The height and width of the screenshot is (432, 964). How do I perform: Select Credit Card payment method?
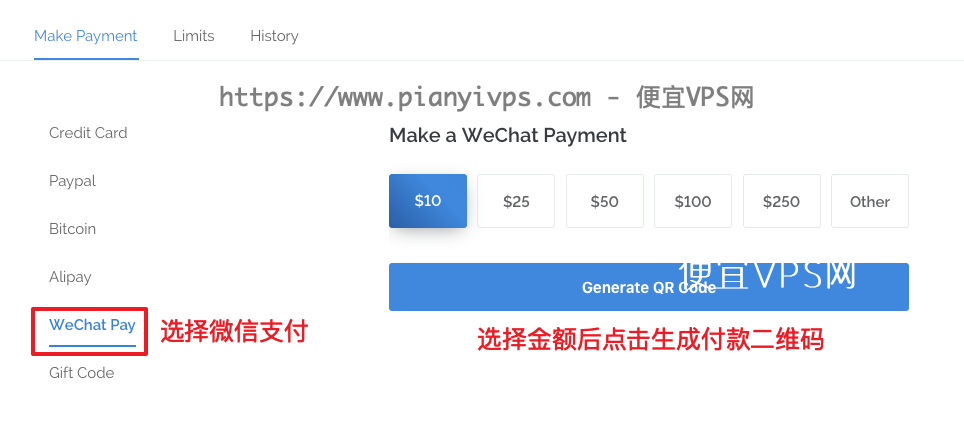click(x=88, y=133)
